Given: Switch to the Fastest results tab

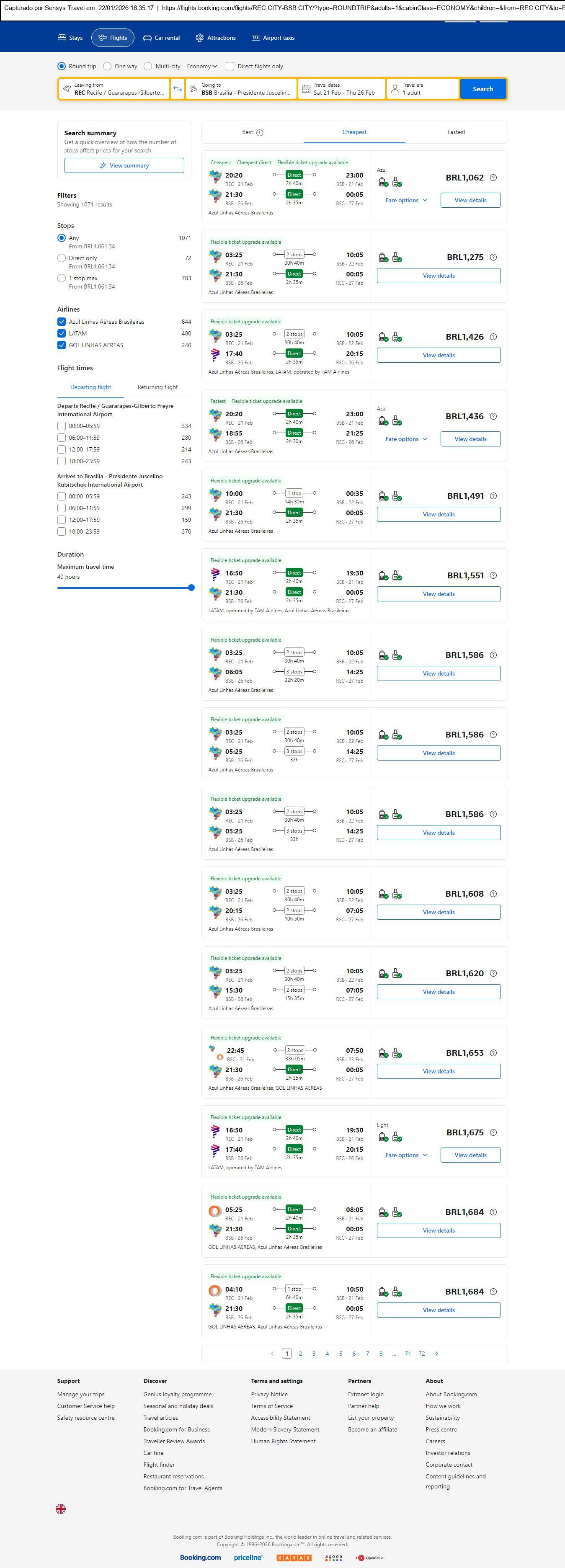Looking at the screenshot, I should (x=456, y=132).
